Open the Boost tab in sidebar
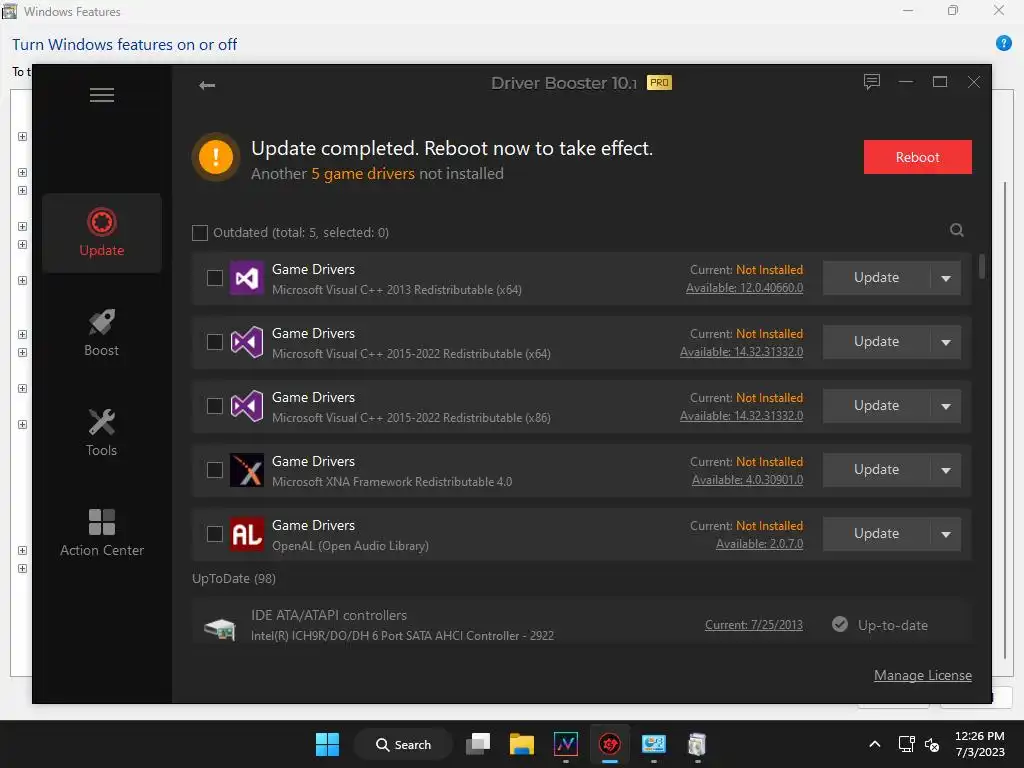Viewport: 1024px width, 768px height. [x=102, y=333]
